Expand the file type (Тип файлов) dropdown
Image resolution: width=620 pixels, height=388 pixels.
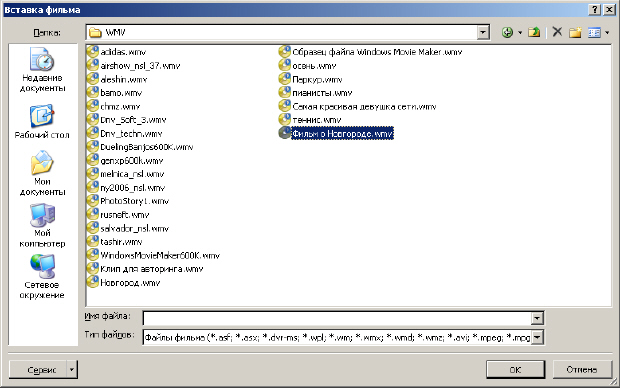pyautogui.click(x=537, y=337)
